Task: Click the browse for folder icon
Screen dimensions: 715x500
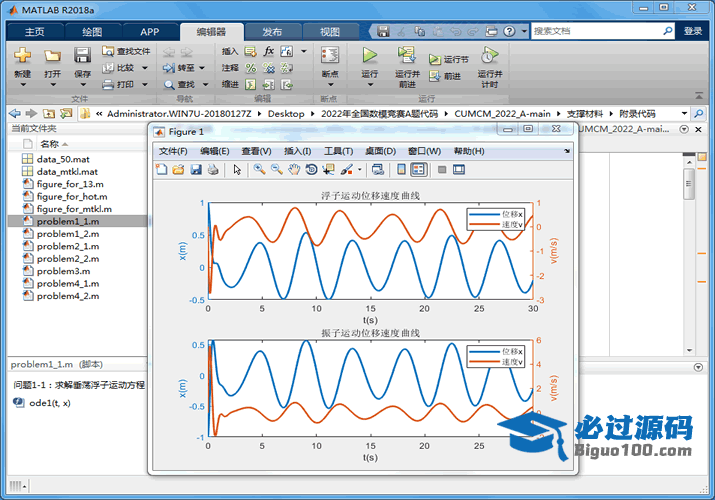Action: pyautogui.click(x=66, y=113)
